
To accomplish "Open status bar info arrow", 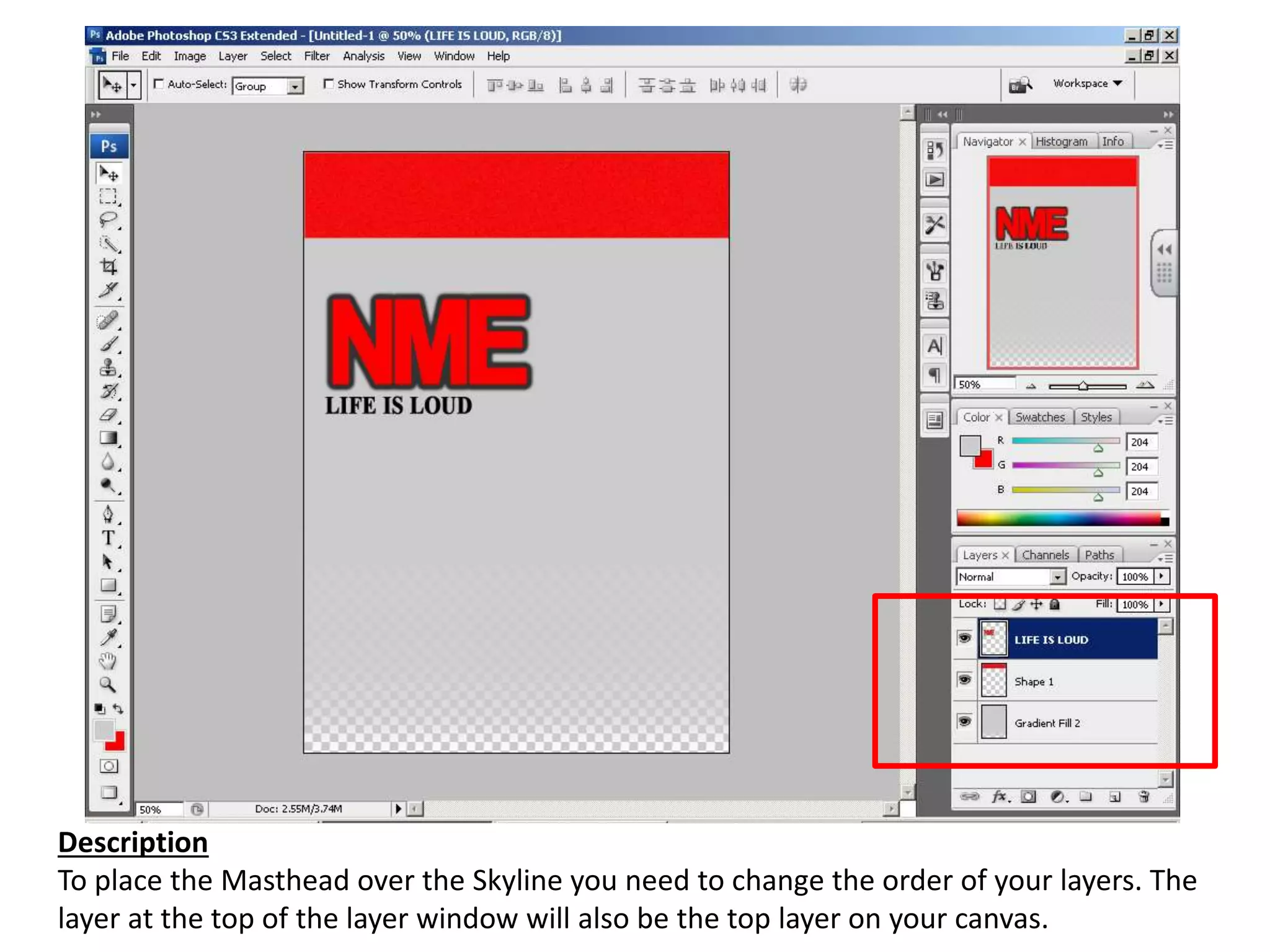I will [x=398, y=809].
